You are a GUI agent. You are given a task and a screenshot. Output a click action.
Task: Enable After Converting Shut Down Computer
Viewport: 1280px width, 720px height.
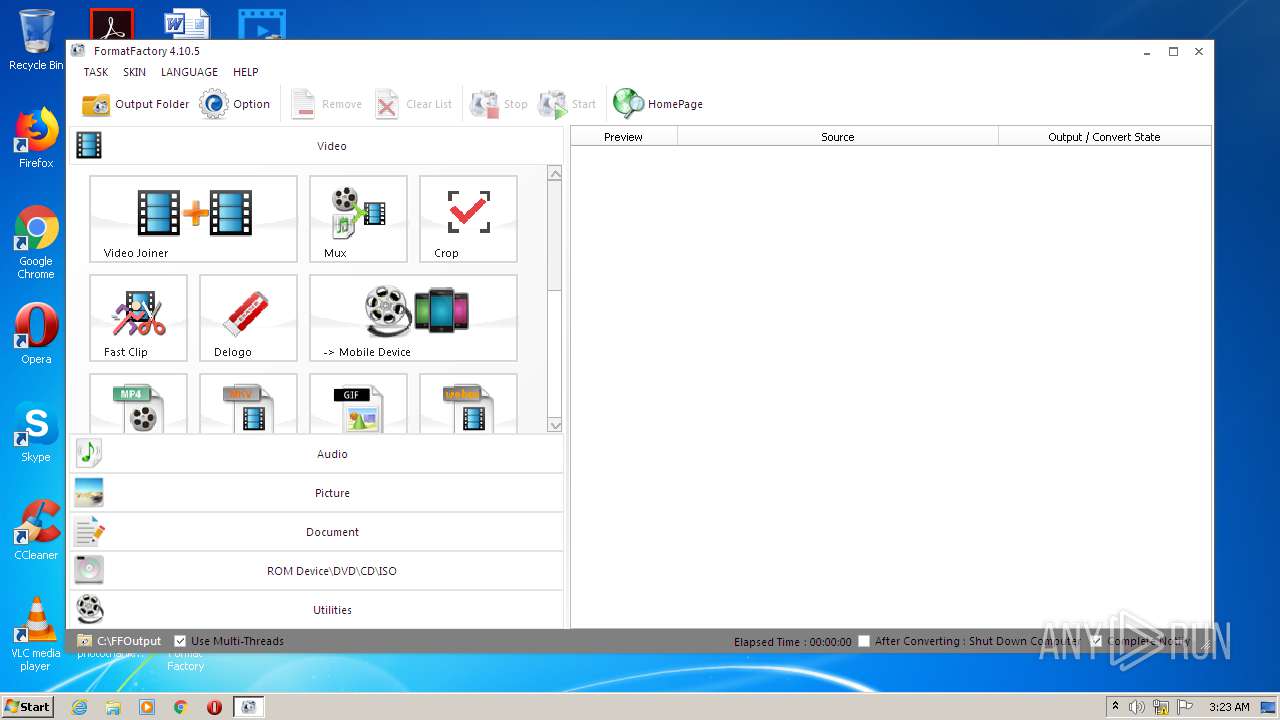point(864,641)
